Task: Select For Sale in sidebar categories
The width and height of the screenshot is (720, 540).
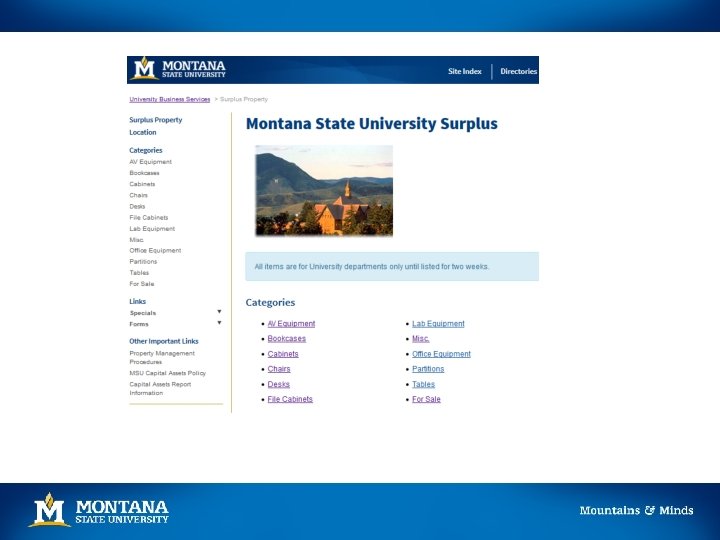Action: pos(142,284)
